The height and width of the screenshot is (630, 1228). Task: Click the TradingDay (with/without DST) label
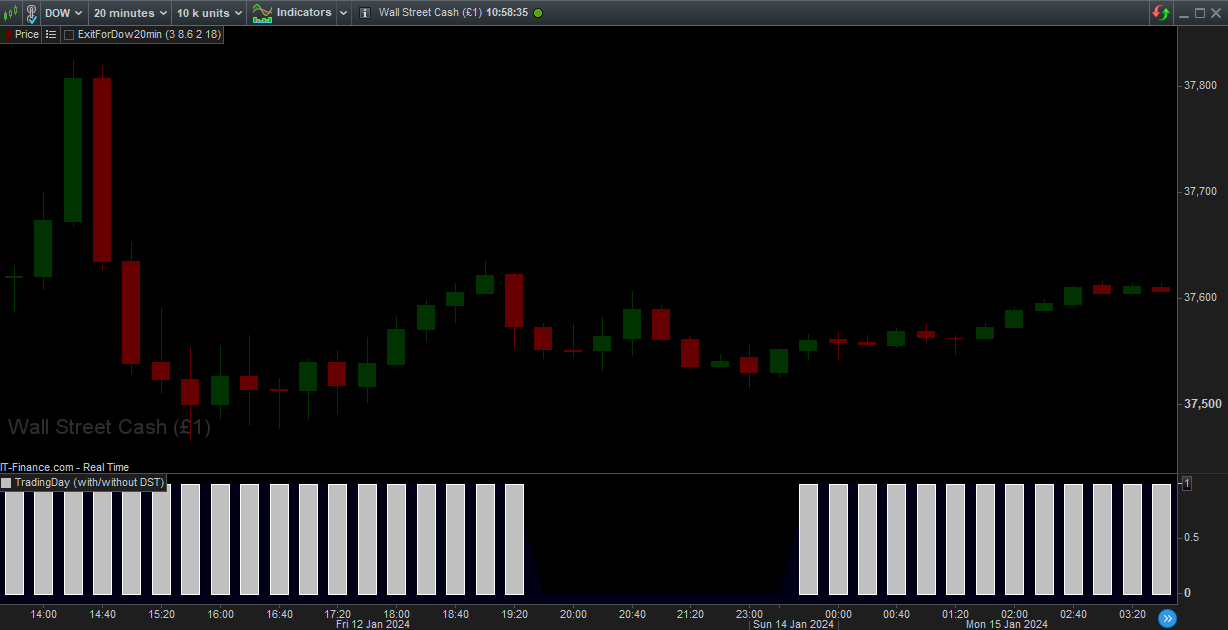[x=89, y=482]
